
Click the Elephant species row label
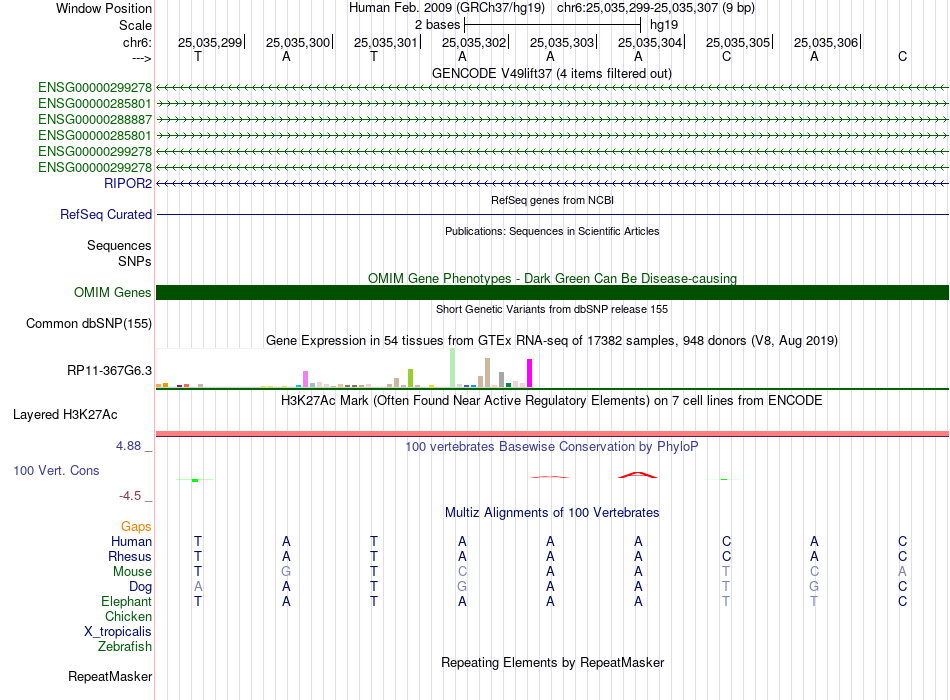tap(127, 602)
